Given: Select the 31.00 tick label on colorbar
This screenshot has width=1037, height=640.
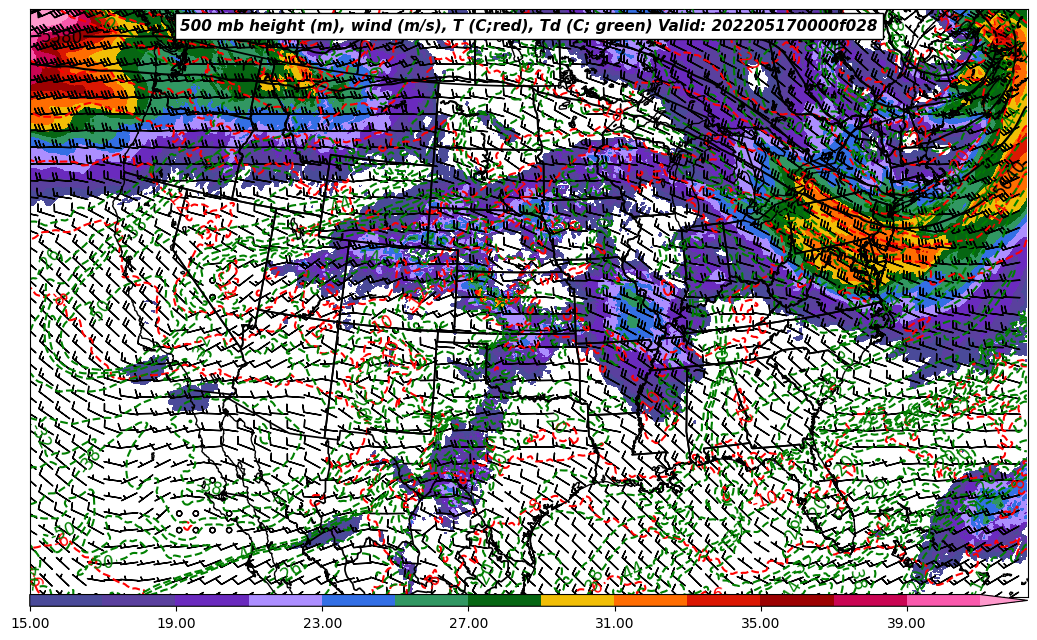Looking at the screenshot, I should coord(614,623).
